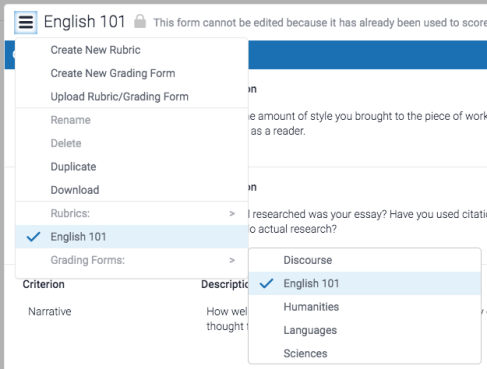Select checked English 101 grading form
This screenshot has width=487, height=369.
[x=365, y=283]
